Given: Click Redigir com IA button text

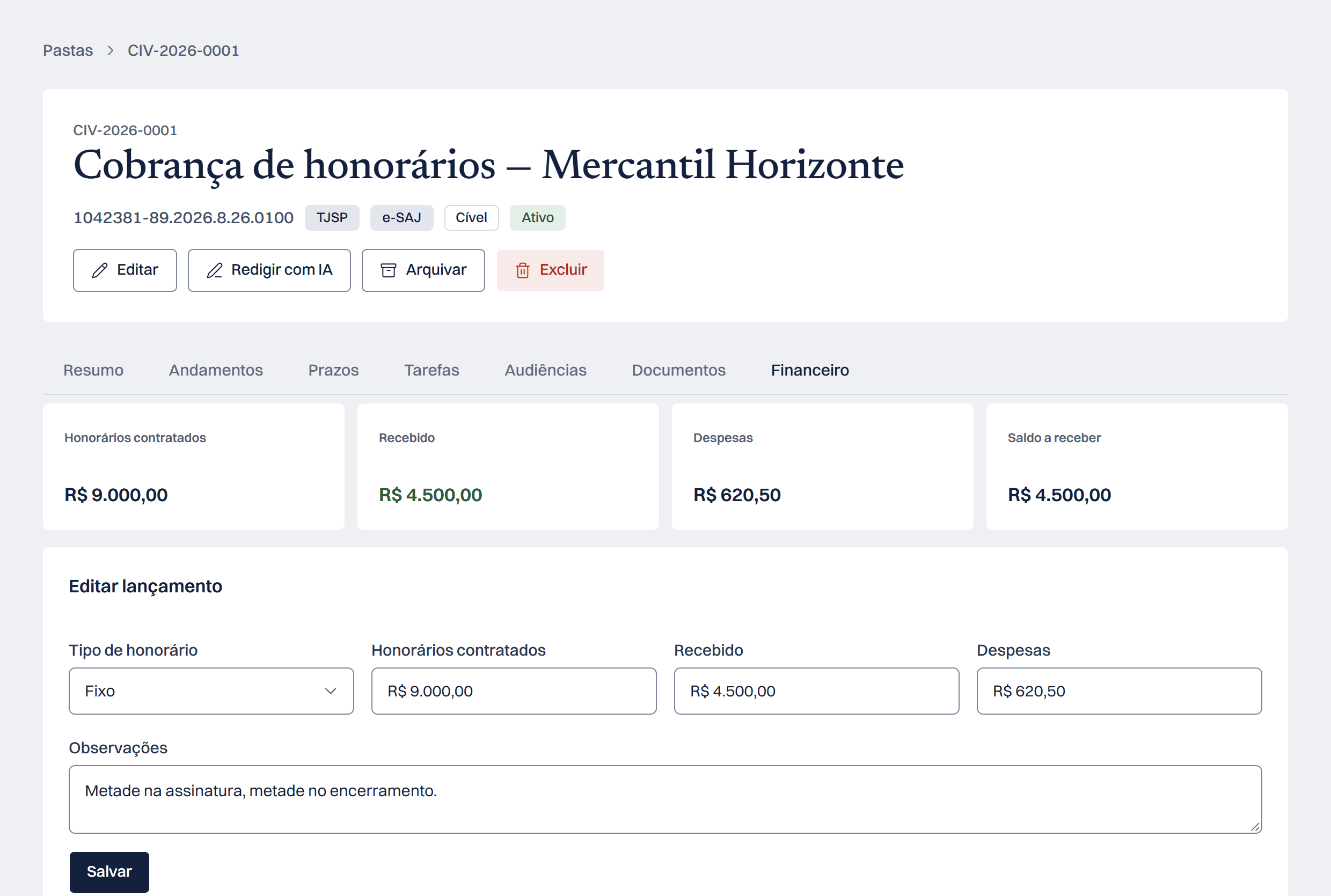Looking at the screenshot, I should [x=282, y=270].
